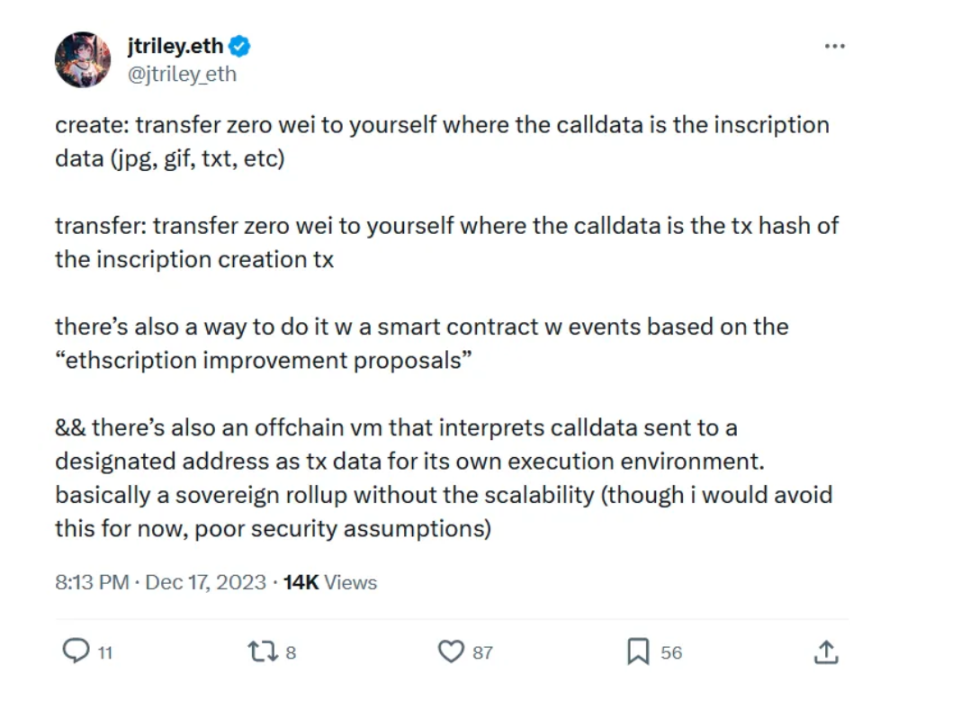979x709 pixels.
Task: Click the paragraph starting with "create: transfer zero wei"
Action: tap(440, 141)
